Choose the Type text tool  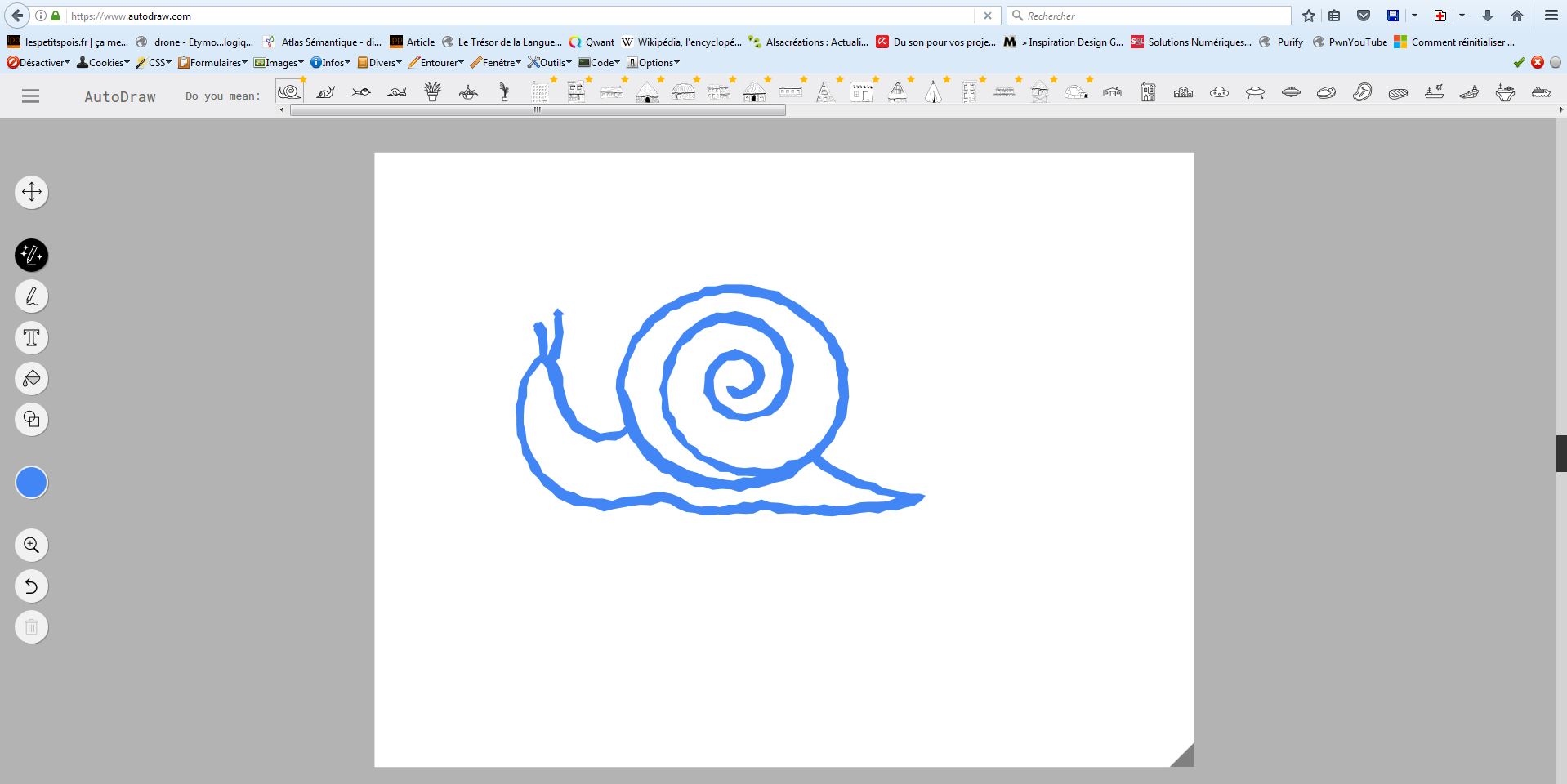click(32, 337)
